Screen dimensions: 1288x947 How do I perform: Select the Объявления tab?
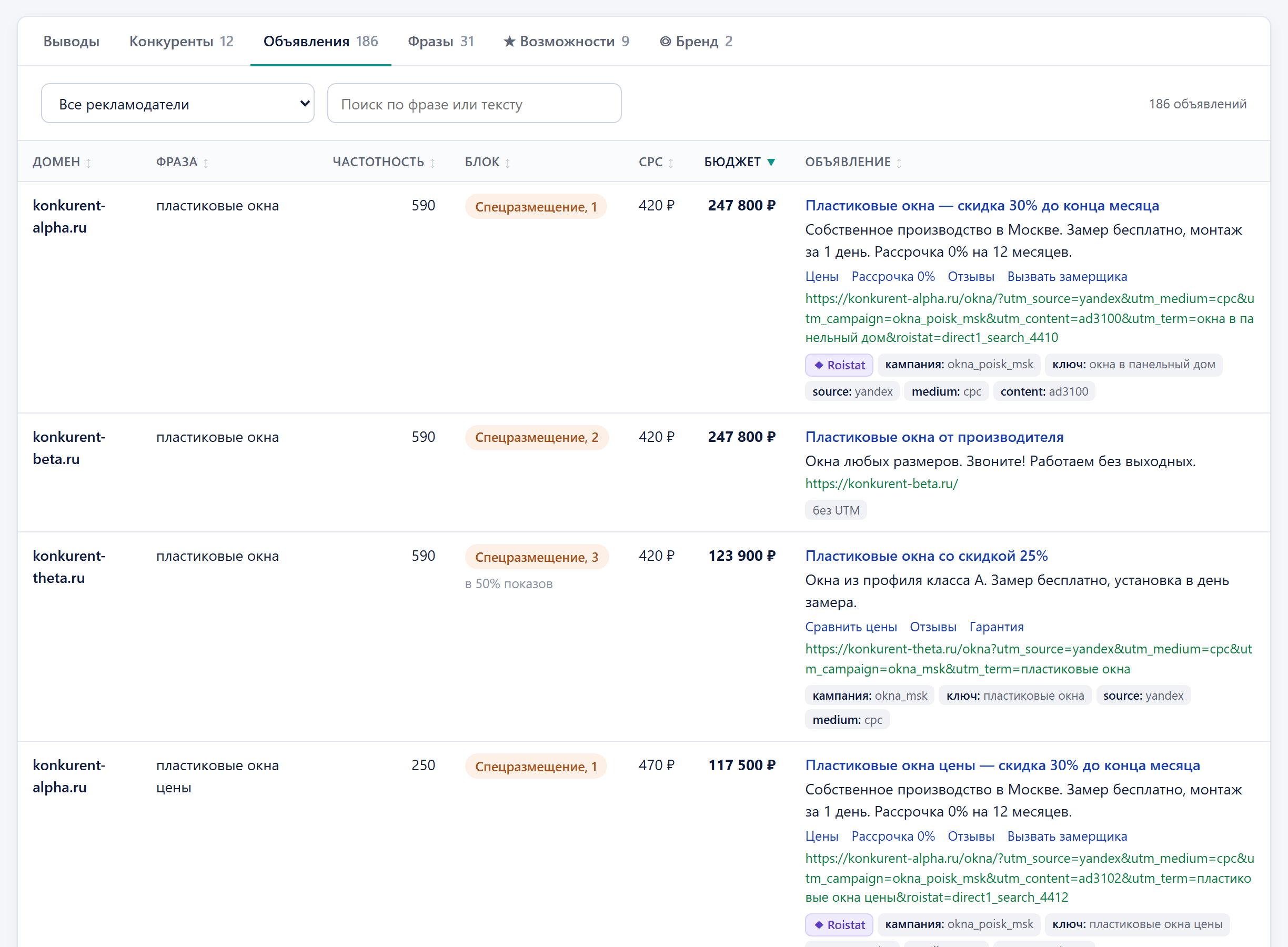320,41
